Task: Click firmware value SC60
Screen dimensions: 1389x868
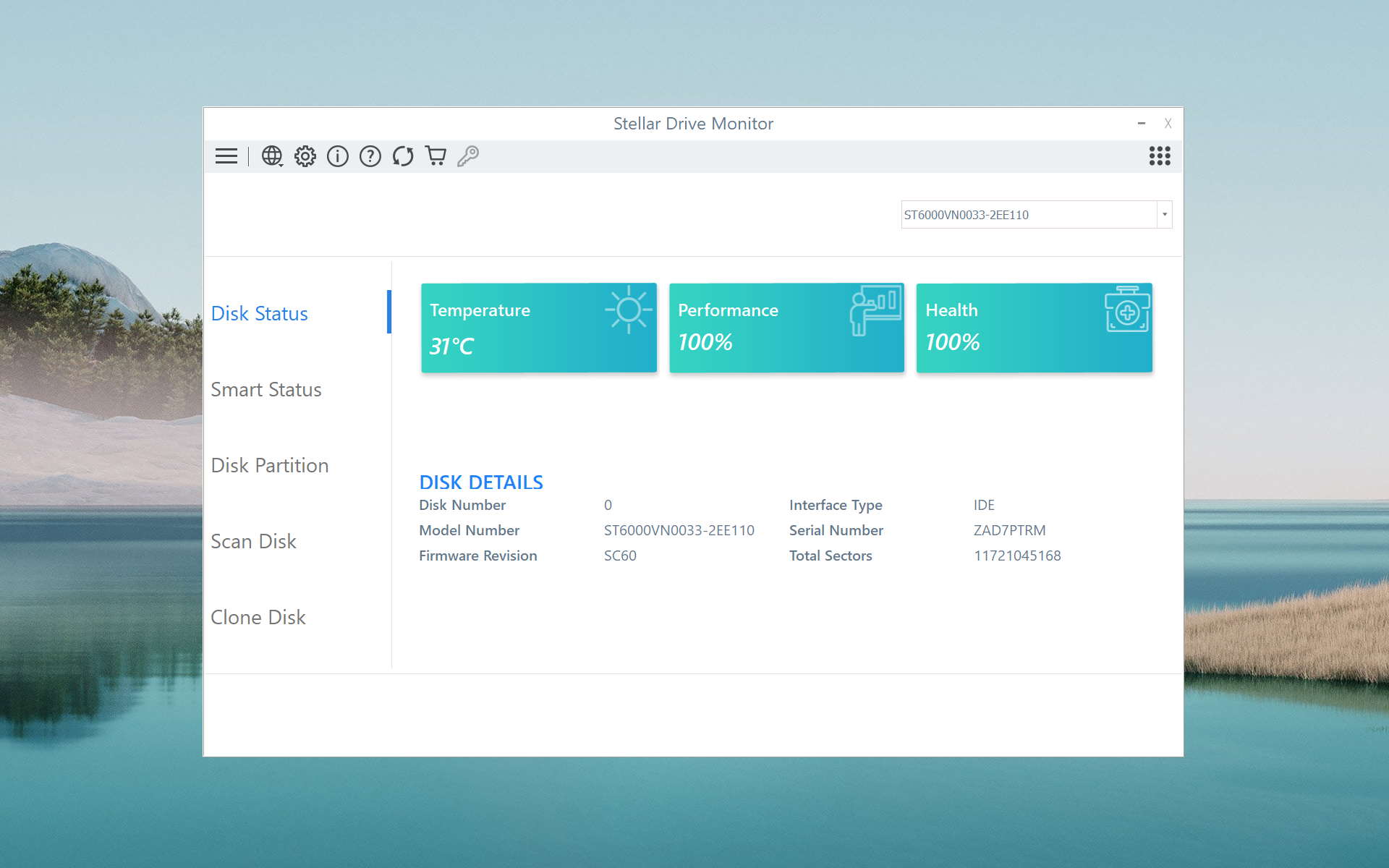Action: (x=621, y=556)
